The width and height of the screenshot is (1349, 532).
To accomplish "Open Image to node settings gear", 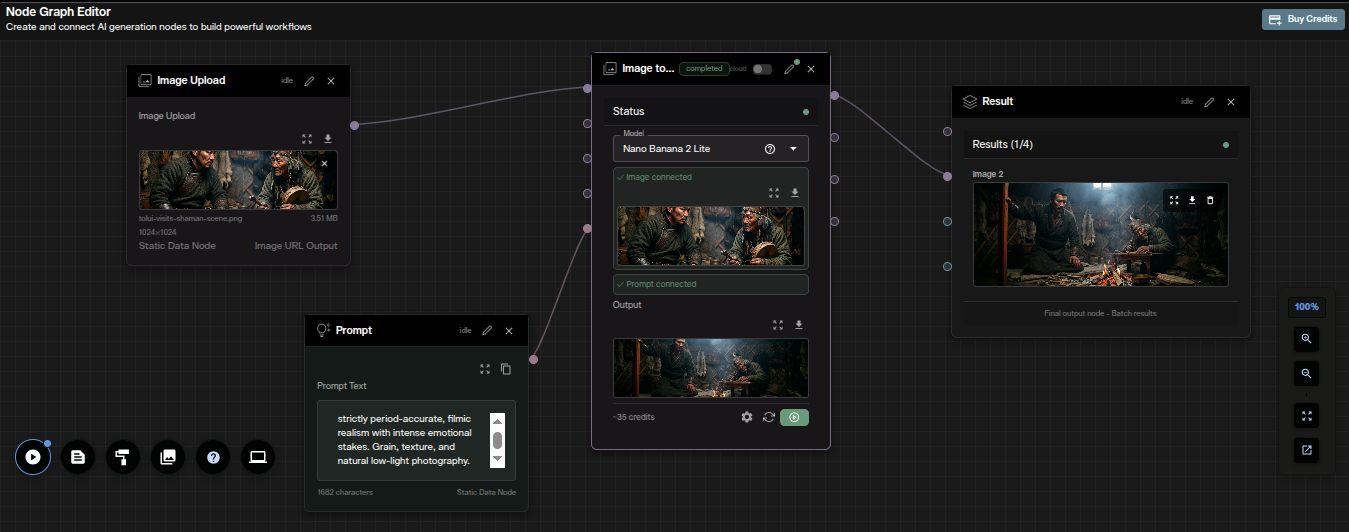I will [747, 417].
